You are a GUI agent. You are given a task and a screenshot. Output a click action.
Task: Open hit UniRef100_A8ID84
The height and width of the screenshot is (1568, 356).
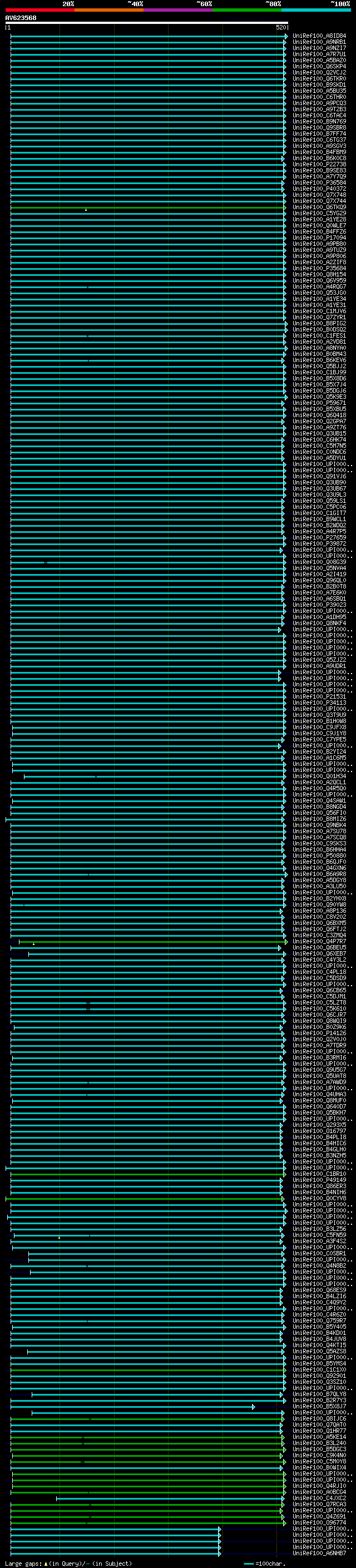coord(319,36)
